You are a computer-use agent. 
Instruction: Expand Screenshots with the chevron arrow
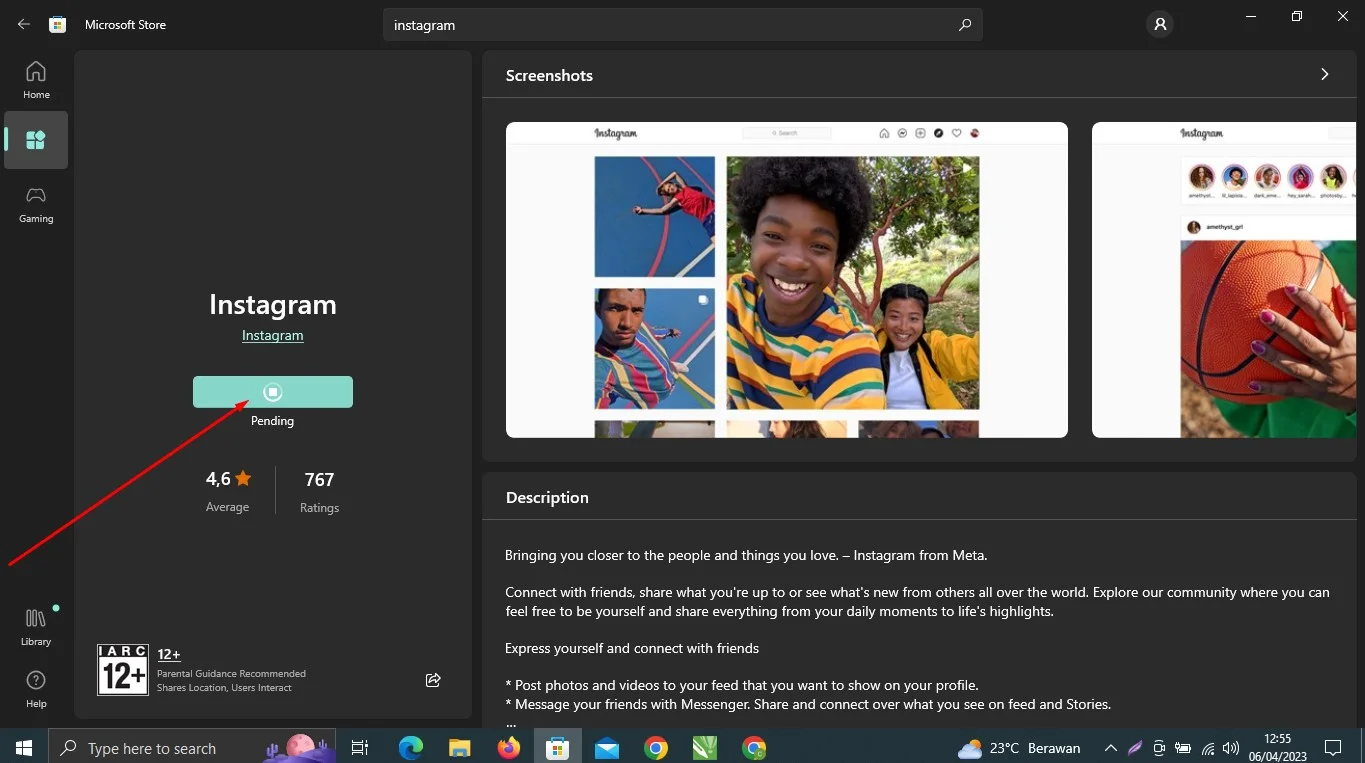[1325, 75]
